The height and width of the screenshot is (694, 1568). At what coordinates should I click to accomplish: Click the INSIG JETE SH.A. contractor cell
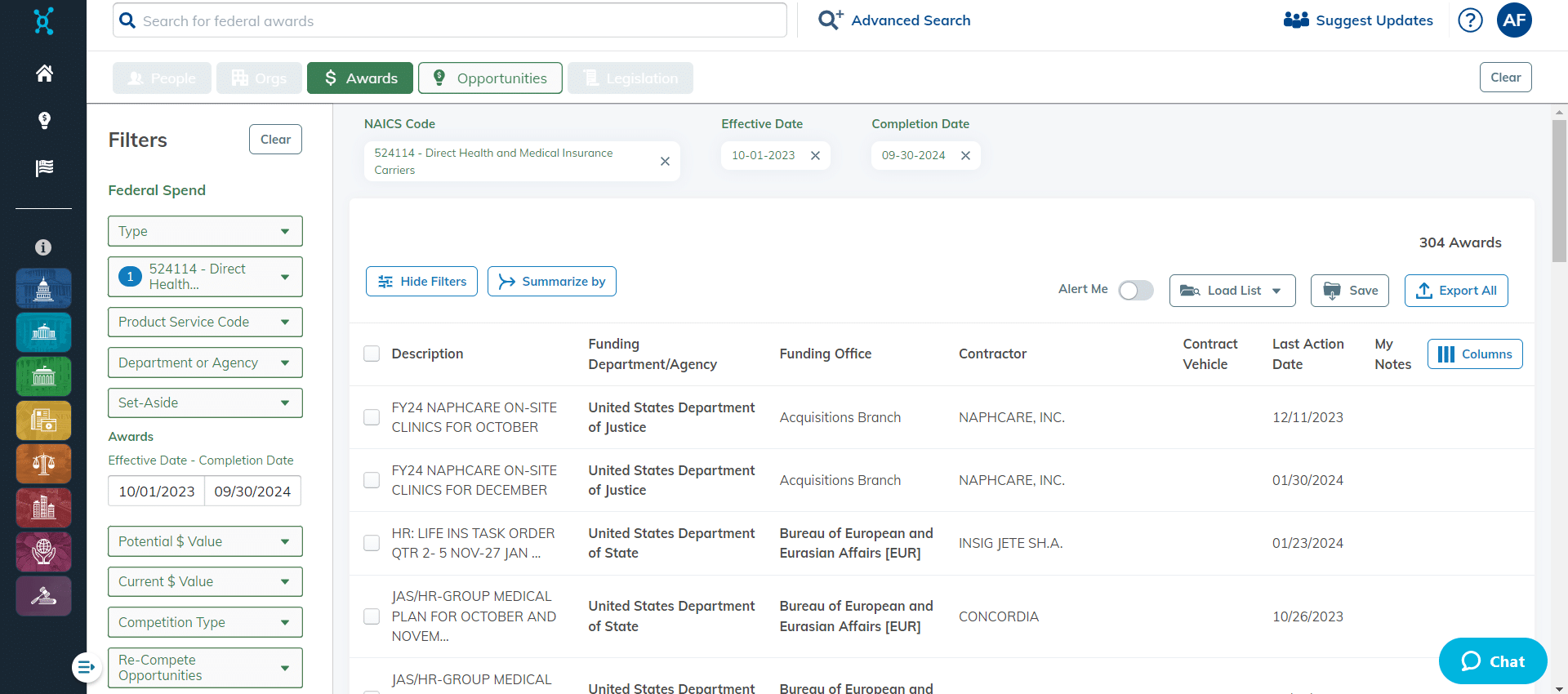(1010, 544)
